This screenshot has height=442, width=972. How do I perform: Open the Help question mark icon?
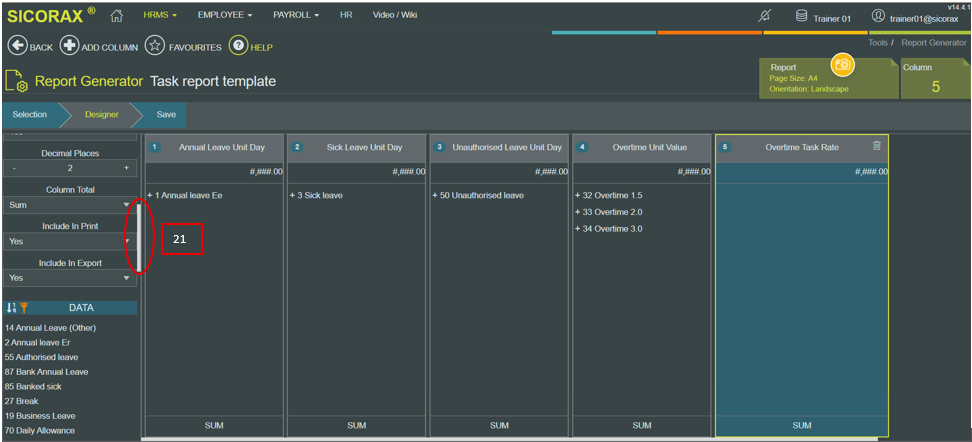(x=238, y=46)
